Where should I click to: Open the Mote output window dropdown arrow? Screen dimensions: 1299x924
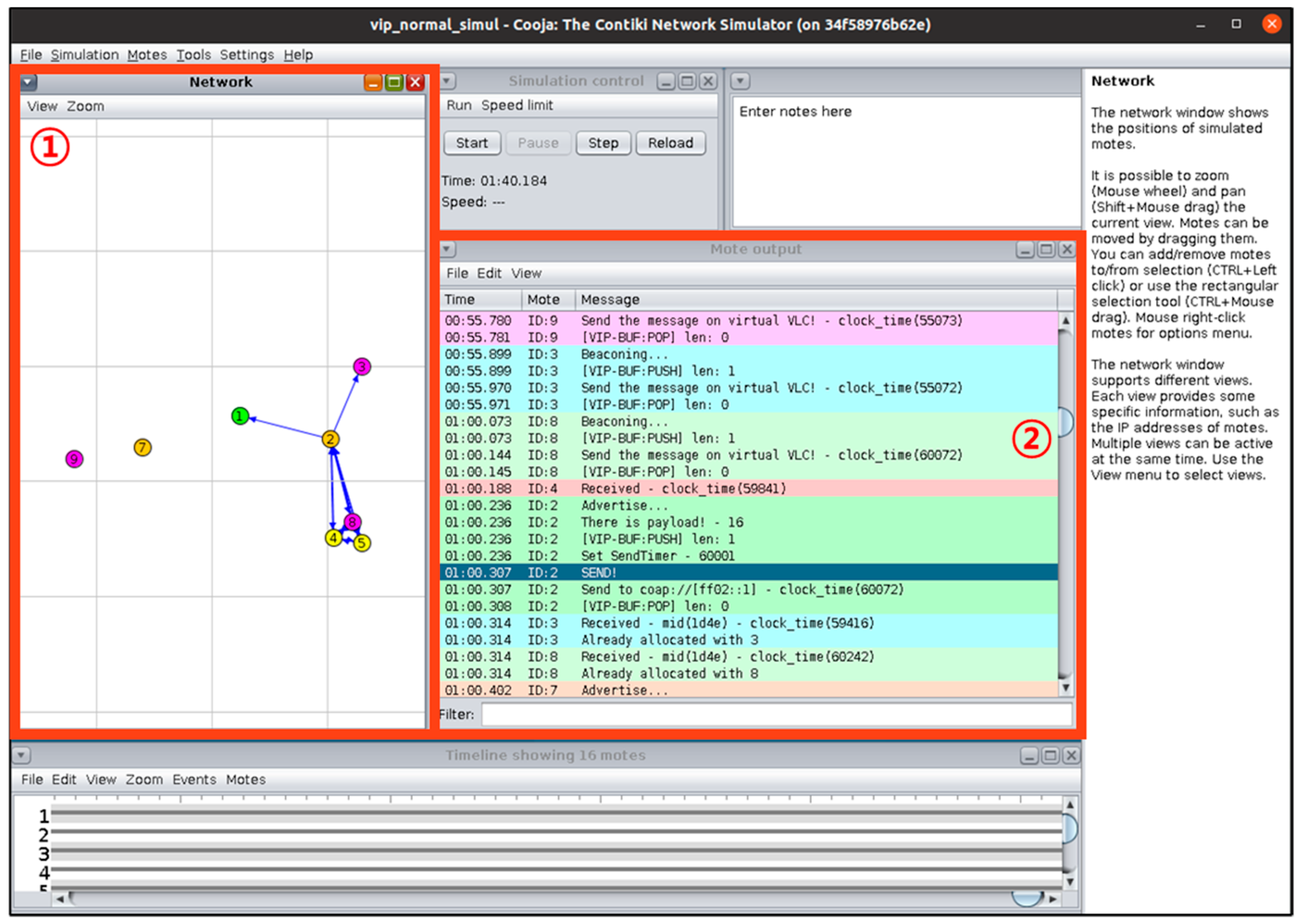(447, 249)
